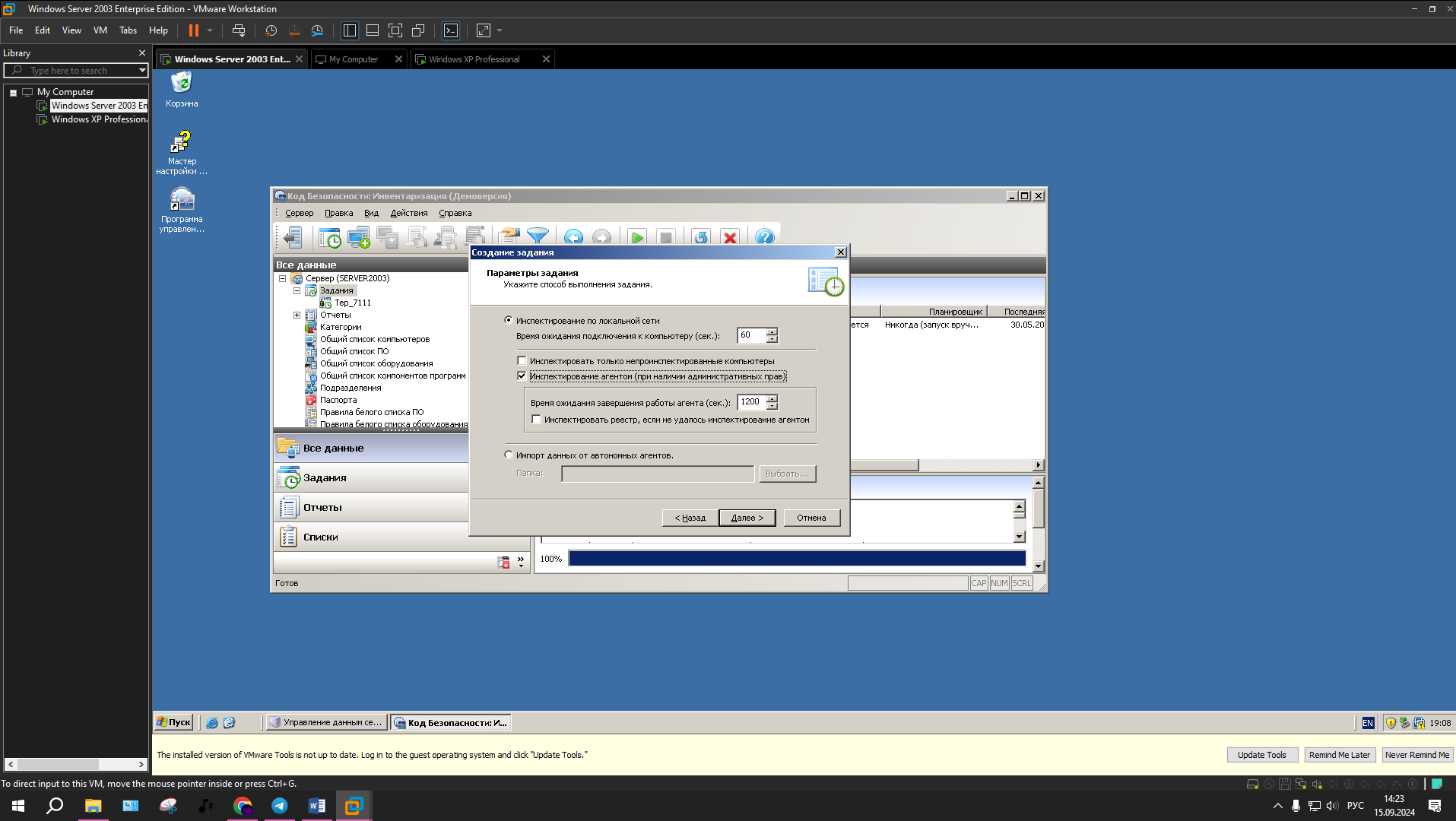Click the add computer toolbar icon

coord(359,238)
